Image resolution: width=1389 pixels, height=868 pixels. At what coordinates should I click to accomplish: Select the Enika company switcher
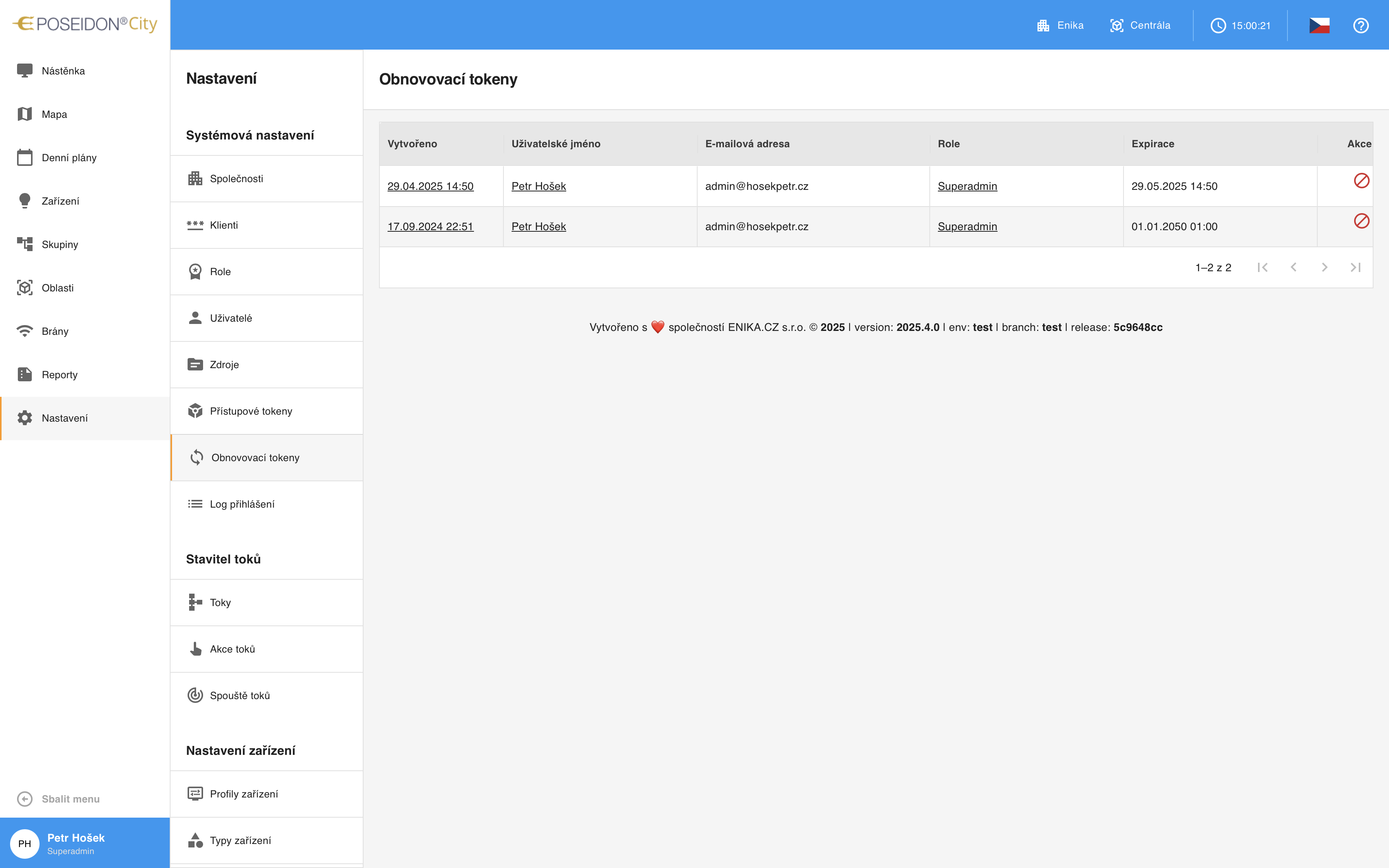(1060, 25)
